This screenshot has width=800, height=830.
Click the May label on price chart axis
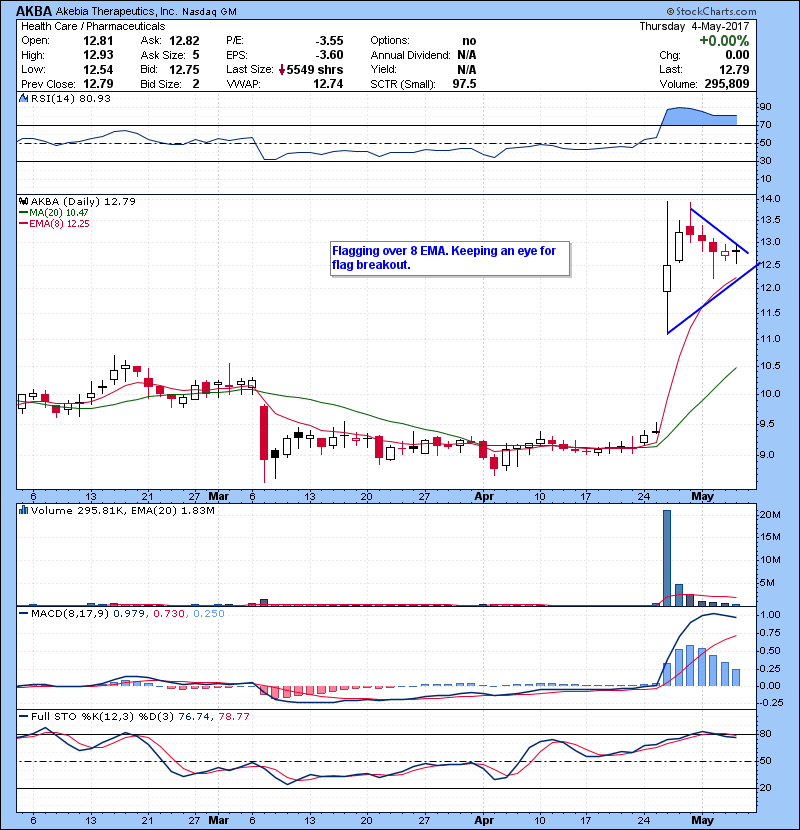703,497
